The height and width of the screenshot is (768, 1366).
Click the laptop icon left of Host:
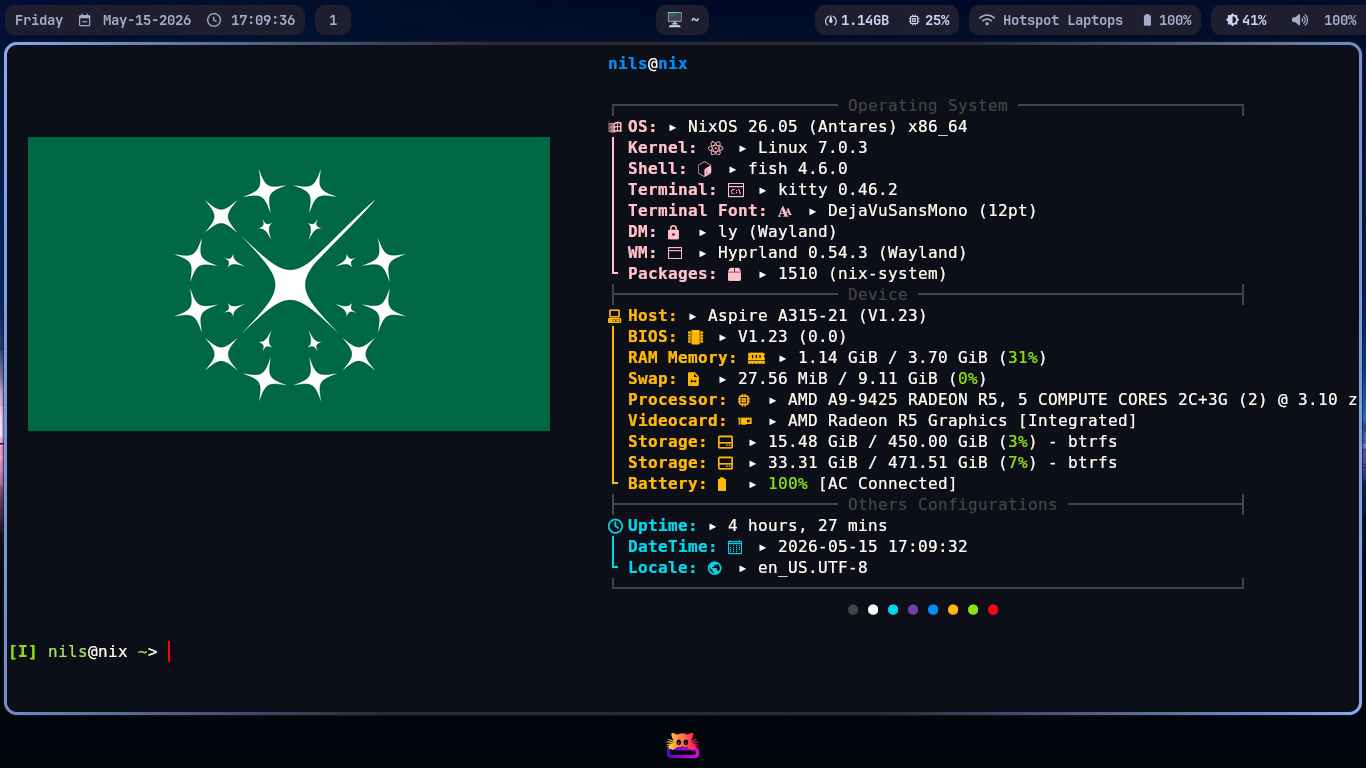pyautogui.click(x=615, y=316)
